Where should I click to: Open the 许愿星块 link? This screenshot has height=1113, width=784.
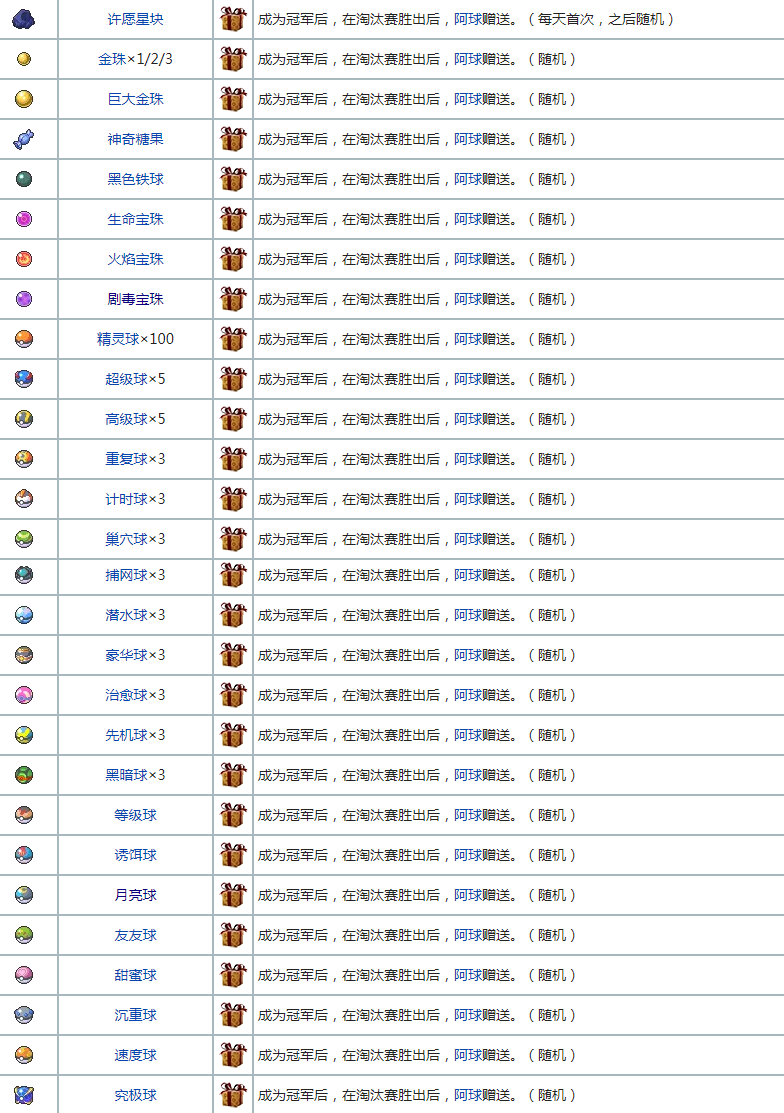(x=136, y=19)
